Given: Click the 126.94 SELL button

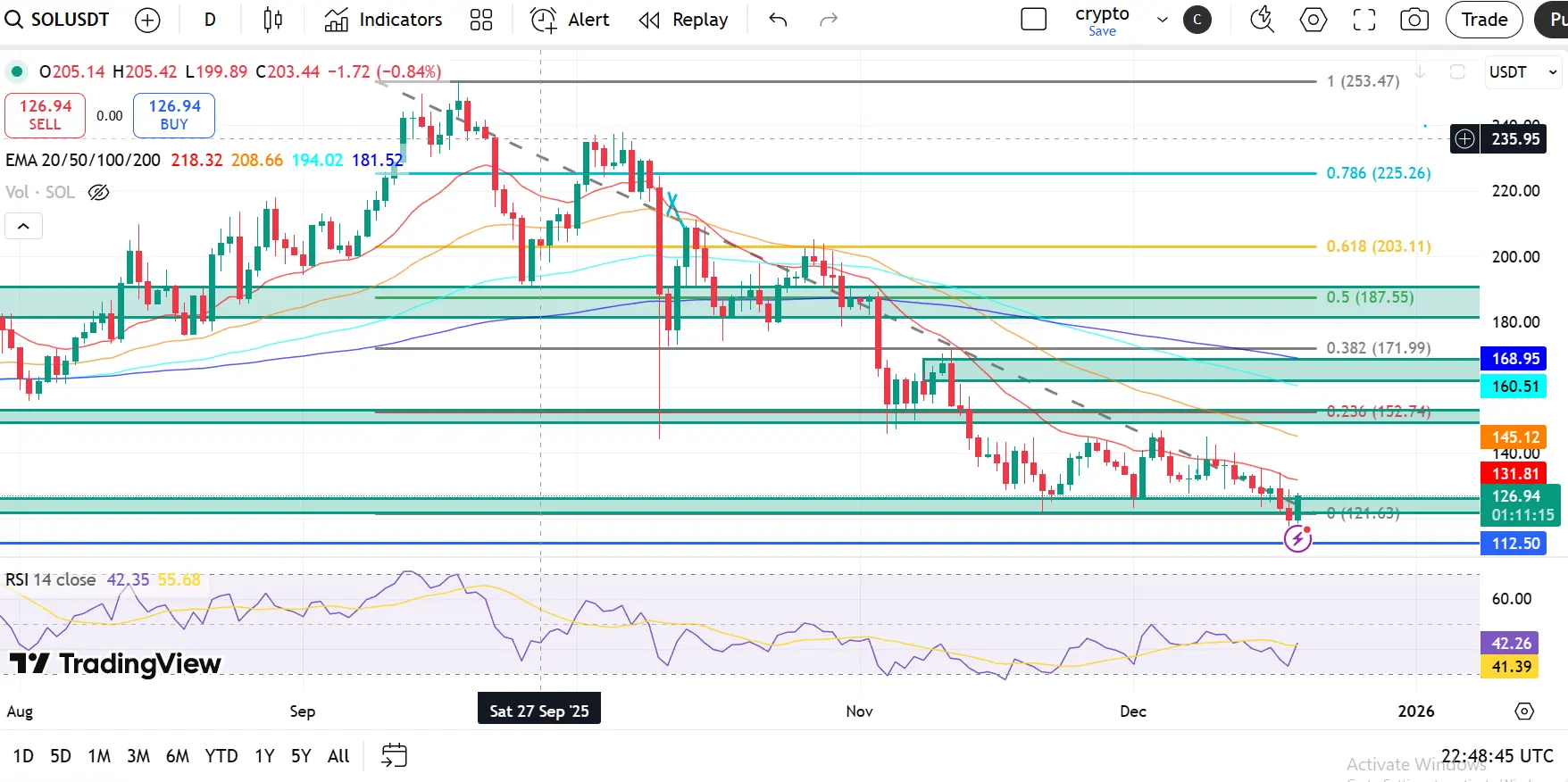Looking at the screenshot, I should click(45, 115).
